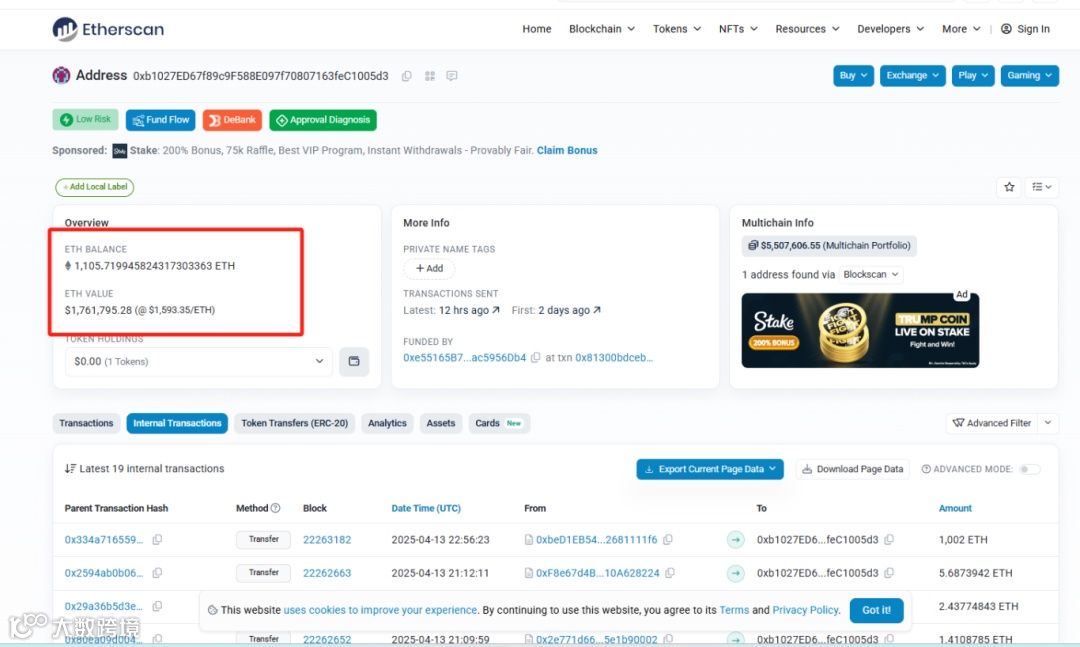Screen dimensions: 1080x647
Task: Click the Sign In account icon
Action: click(1006, 29)
